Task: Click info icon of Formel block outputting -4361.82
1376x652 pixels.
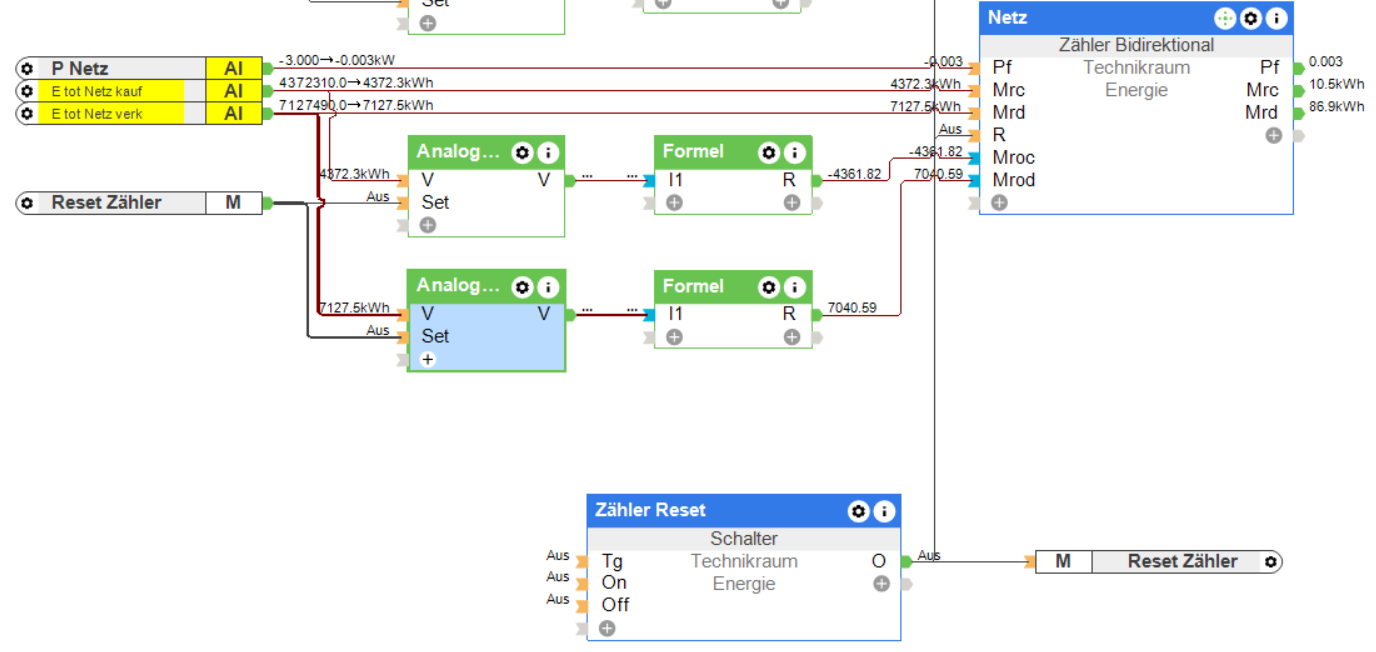Action: pos(794,152)
